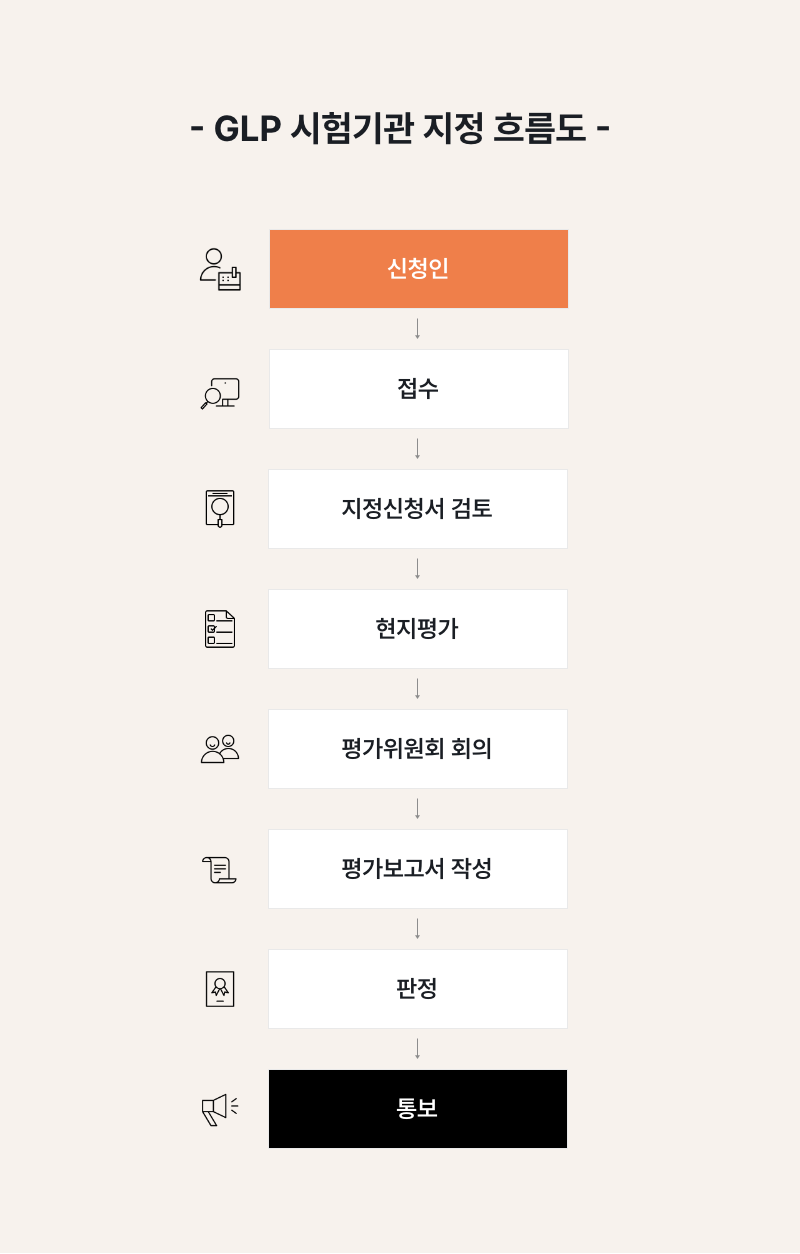The height and width of the screenshot is (1254, 800).
Task: Select the black 통보 box
Action: [x=418, y=1109]
